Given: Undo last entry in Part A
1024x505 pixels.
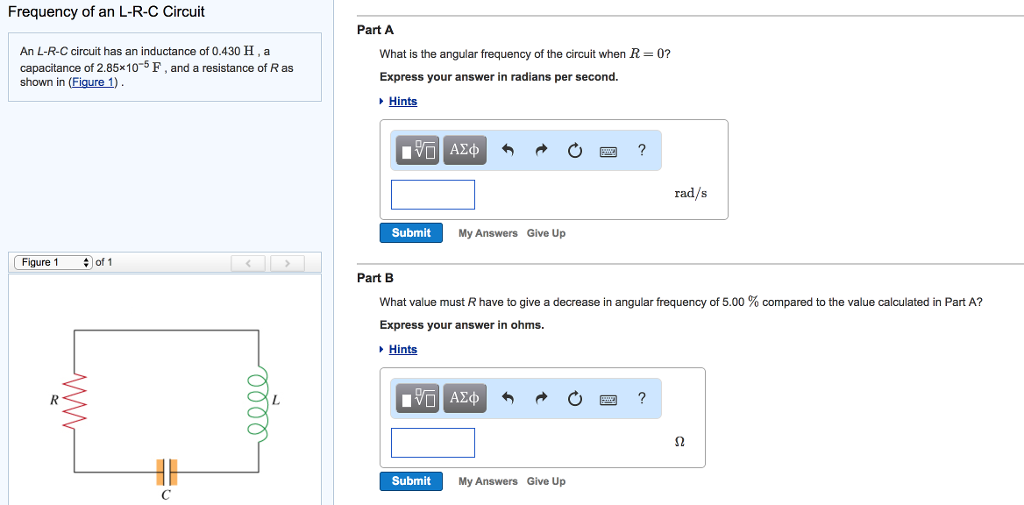Looking at the screenshot, I should click(507, 151).
